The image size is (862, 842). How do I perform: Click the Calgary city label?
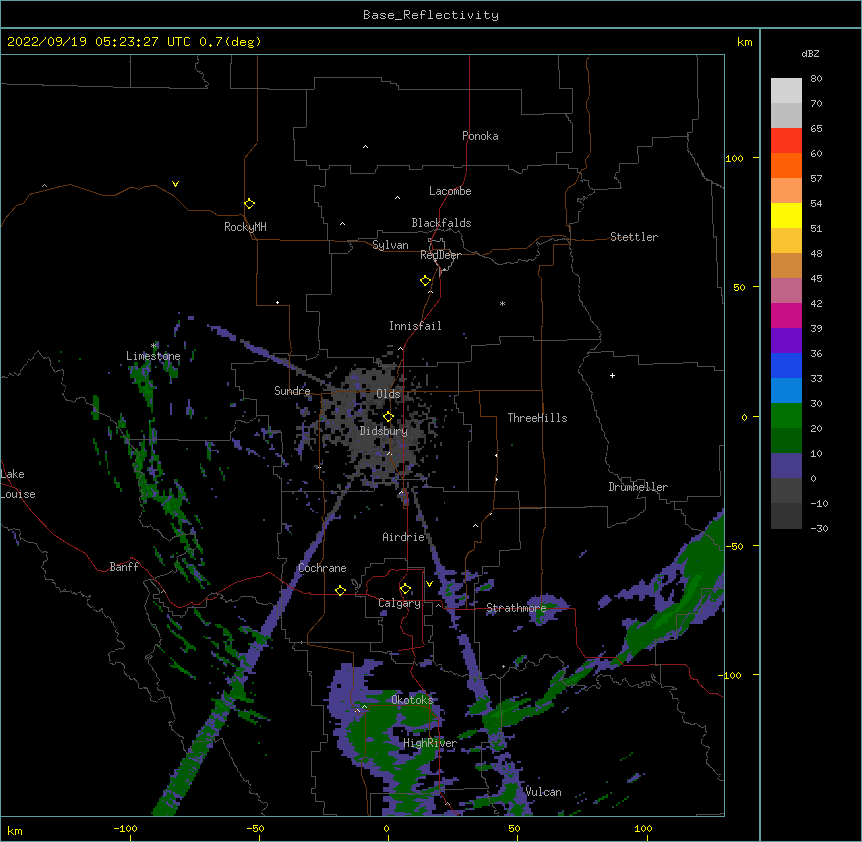point(399,603)
